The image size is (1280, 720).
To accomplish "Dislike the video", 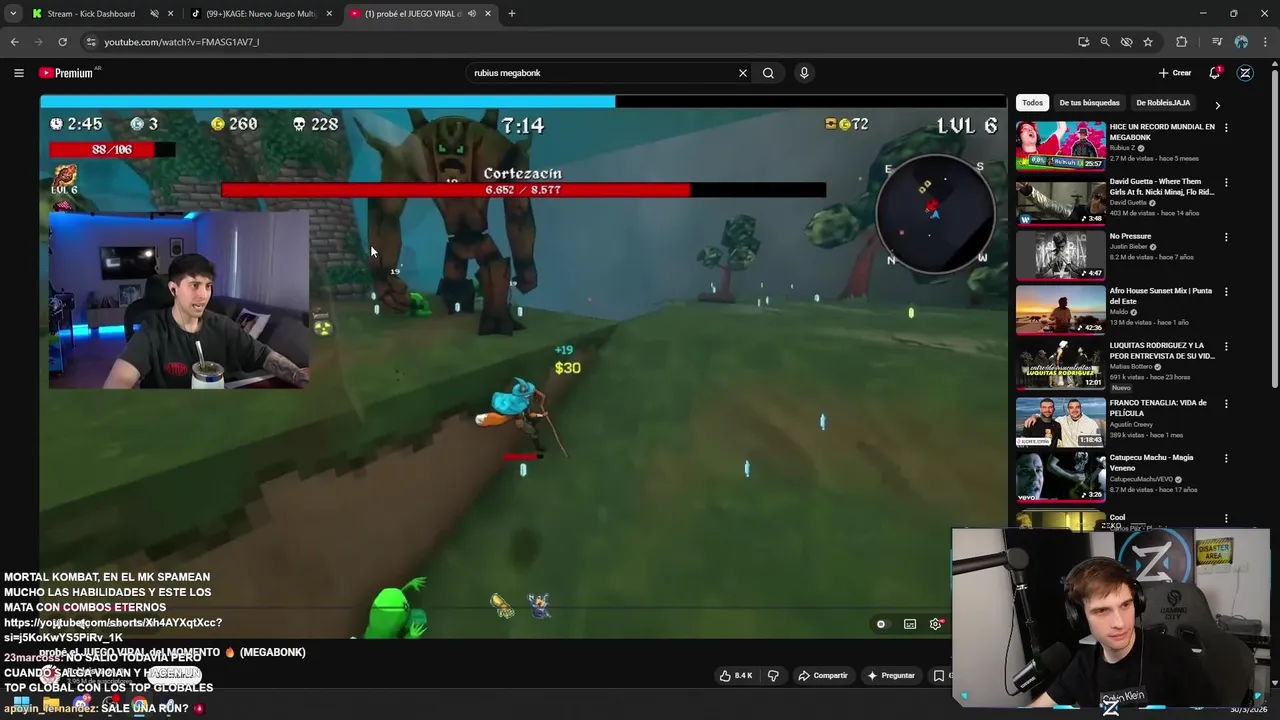I will click(773, 676).
